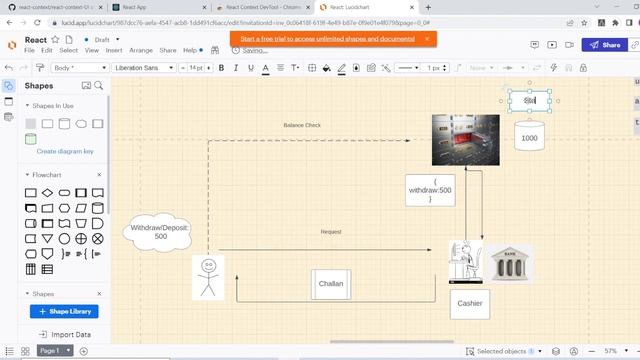Select the data sidebar icon
640x360 pixels.
pos(9,117)
